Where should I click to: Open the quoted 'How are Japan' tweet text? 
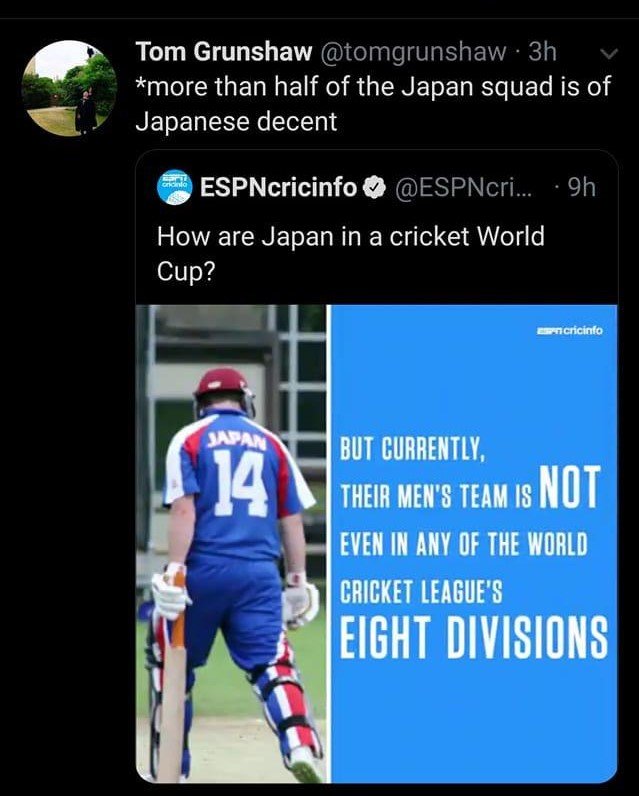(350, 254)
